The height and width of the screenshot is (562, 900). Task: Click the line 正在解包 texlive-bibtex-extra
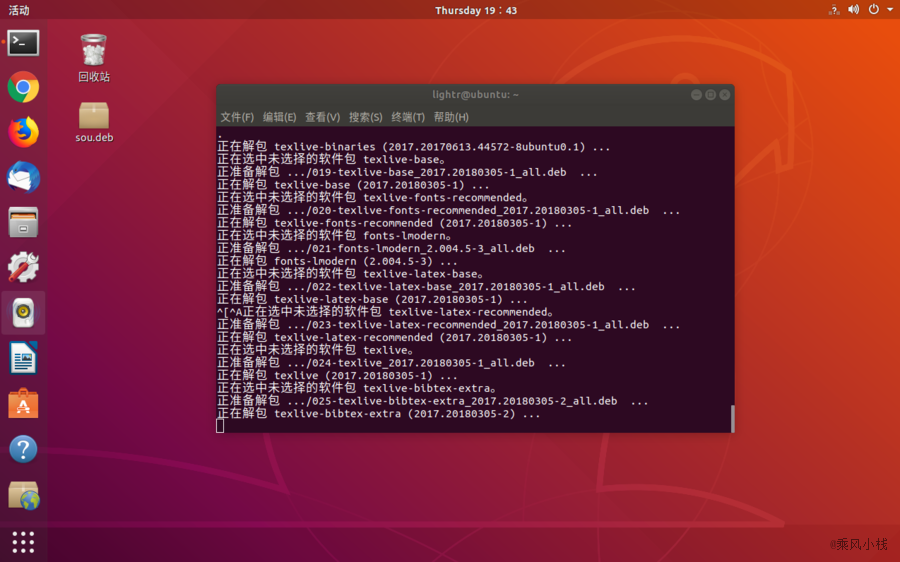[x=378, y=414]
